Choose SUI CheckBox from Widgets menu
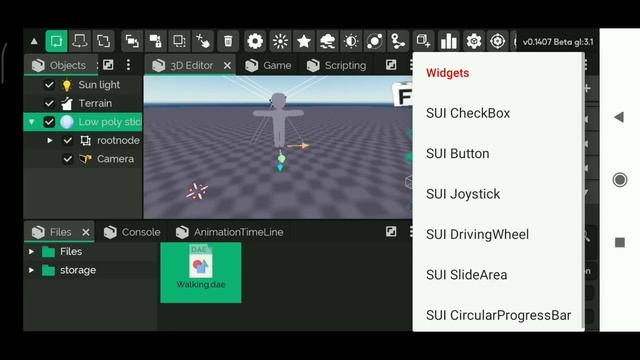 (498, 113)
